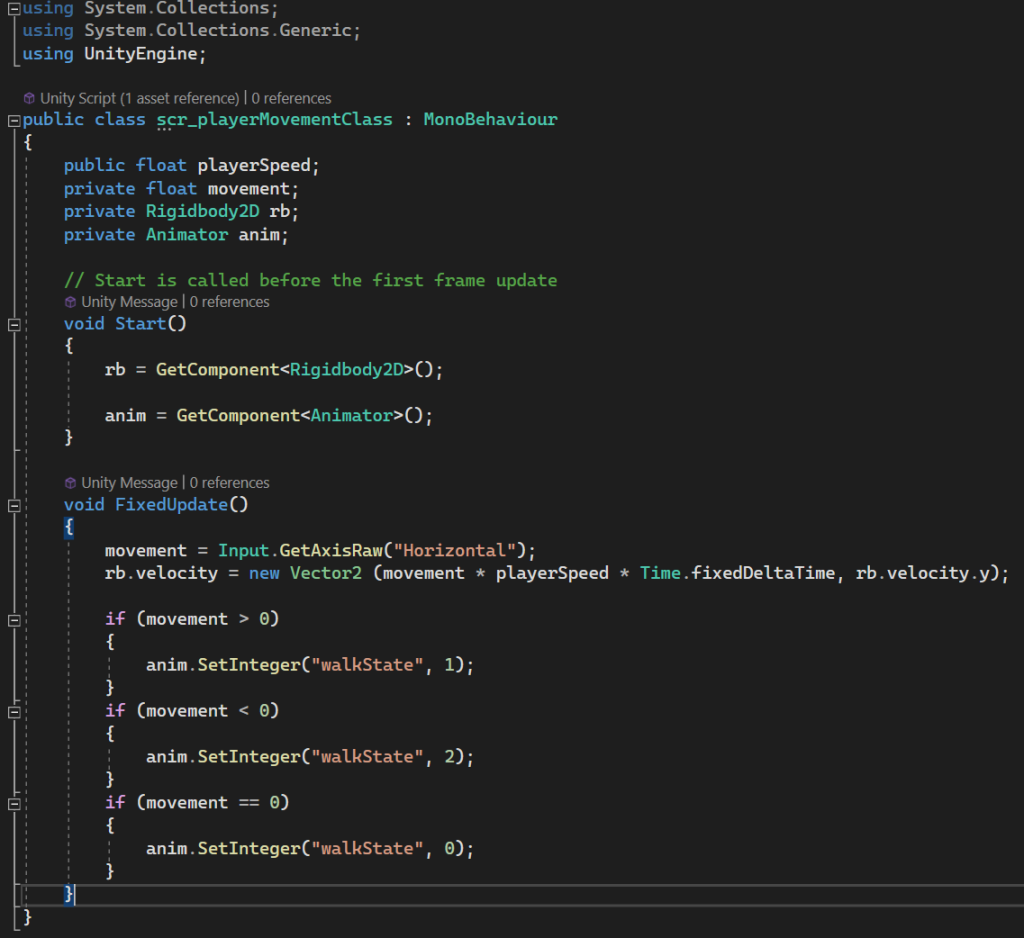
Task: Fold the 'if (movement < 0)' block
Action: coord(13,711)
